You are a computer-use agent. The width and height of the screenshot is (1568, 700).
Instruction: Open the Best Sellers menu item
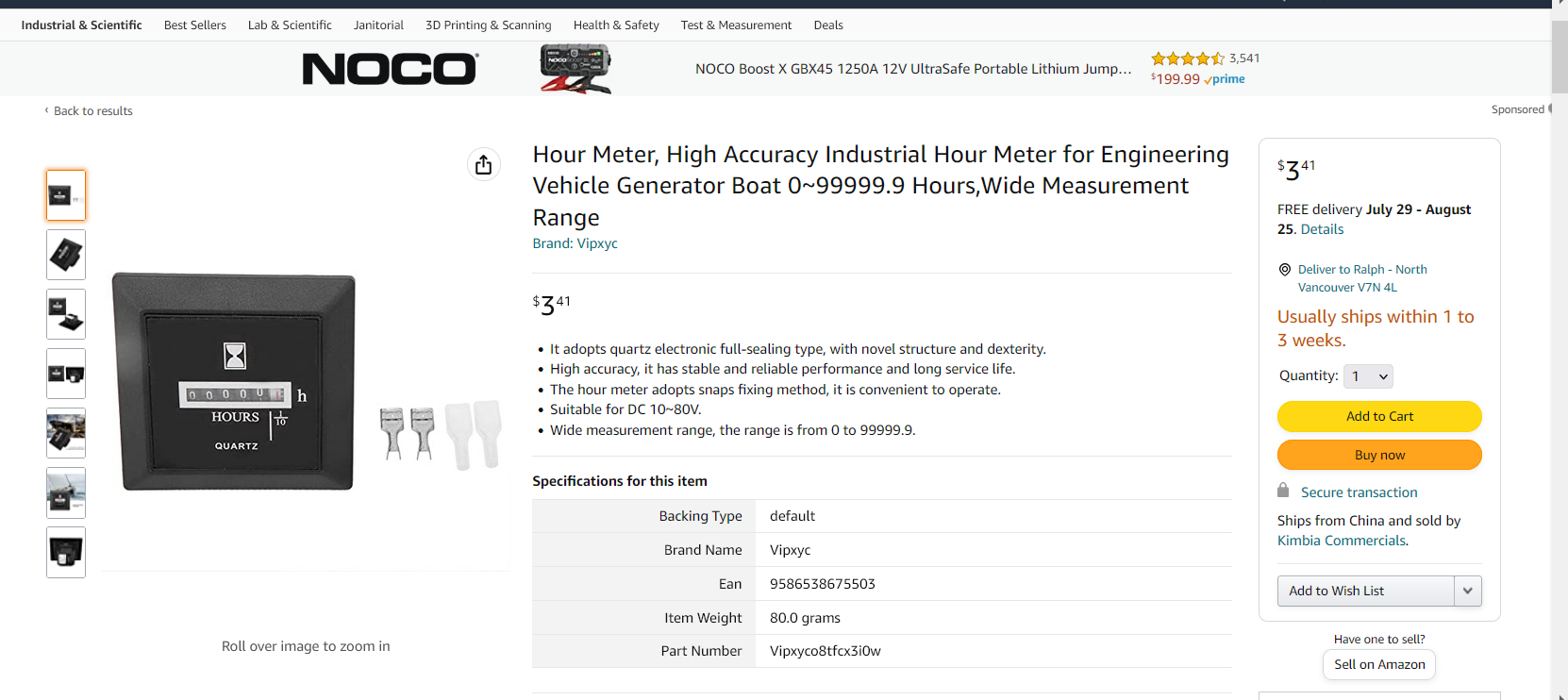(x=195, y=25)
